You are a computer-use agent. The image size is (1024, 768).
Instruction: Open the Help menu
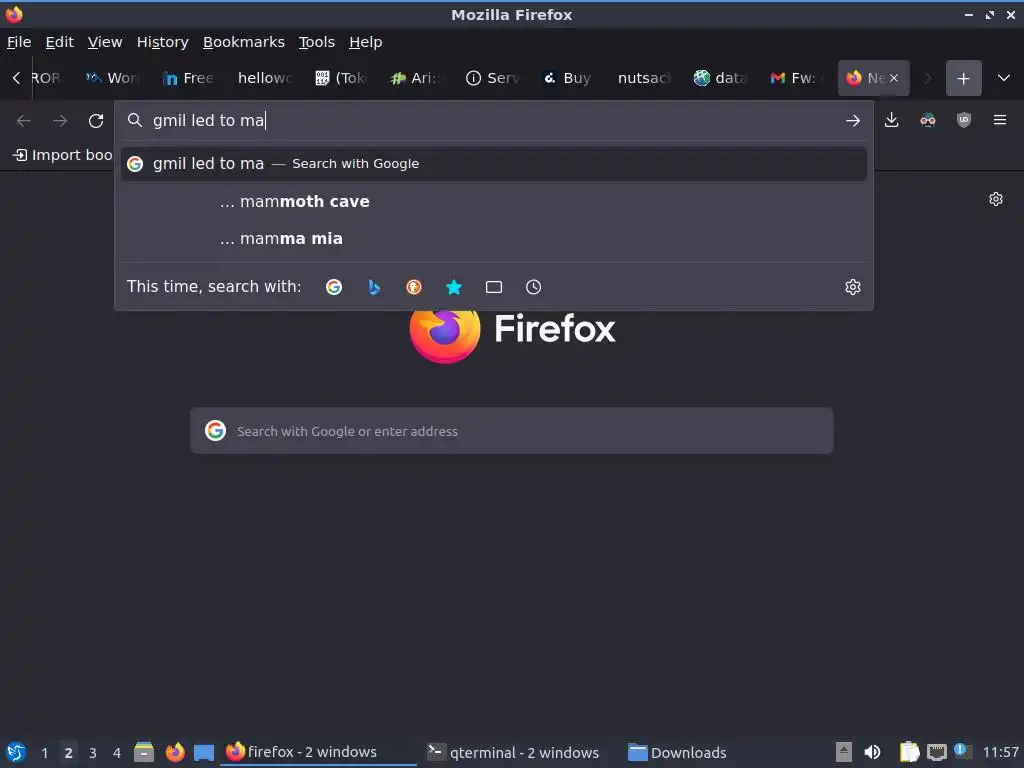(366, 42)
